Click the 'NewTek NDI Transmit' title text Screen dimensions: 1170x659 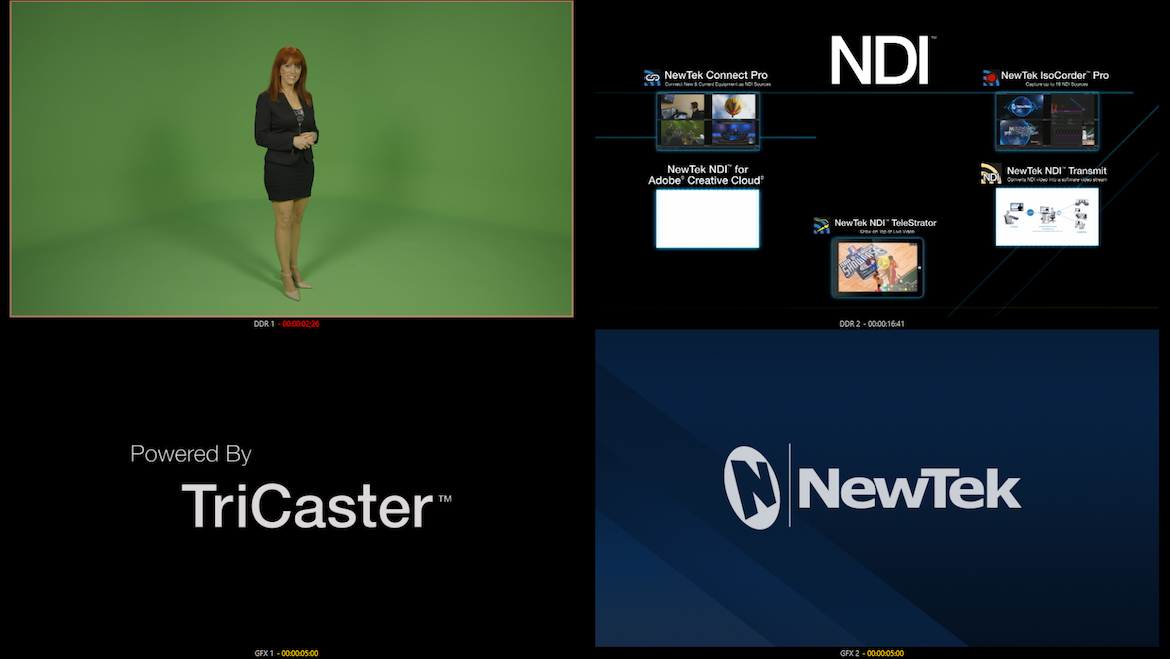pos(1057,171)
